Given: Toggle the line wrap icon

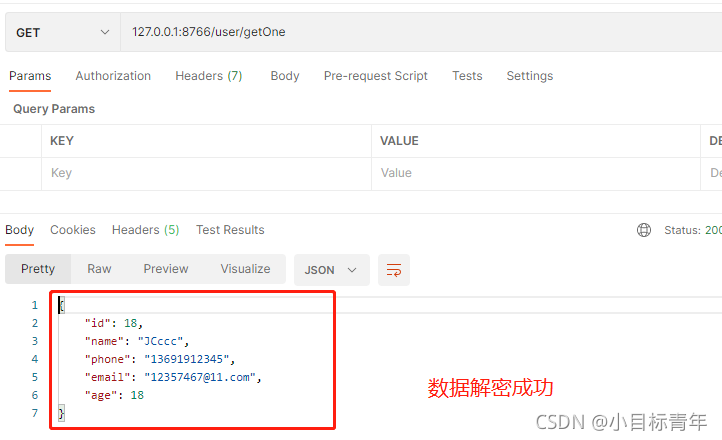Looking at the screenshot, I should pyautogui.click(x=394, y=270).
